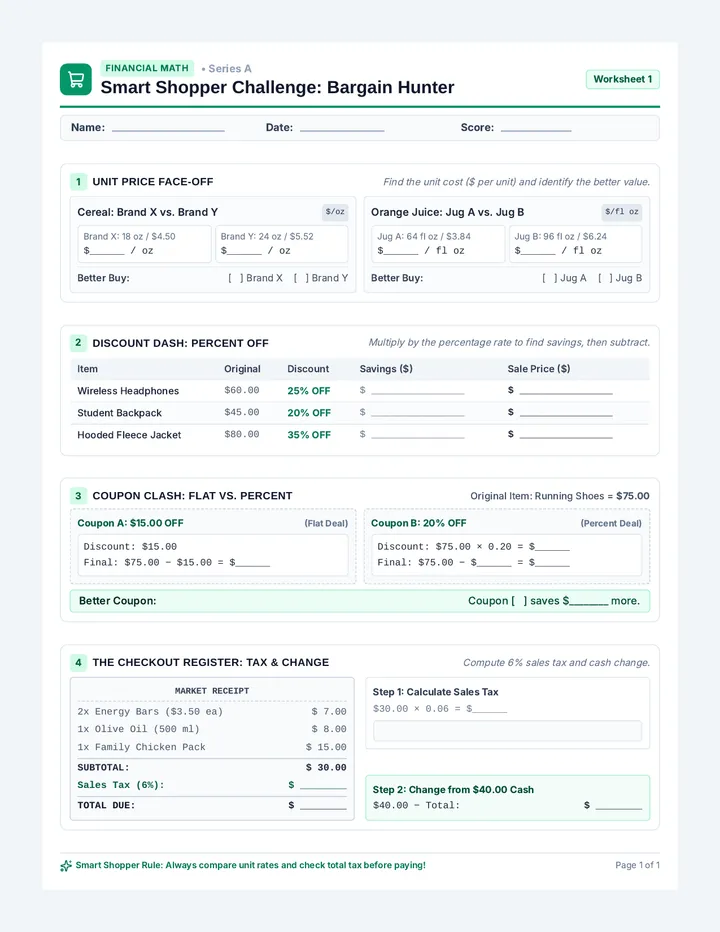The height and width of the screenshot is (932, 720).
Task: Click the empty work box under Step 1
Action: 507,731
